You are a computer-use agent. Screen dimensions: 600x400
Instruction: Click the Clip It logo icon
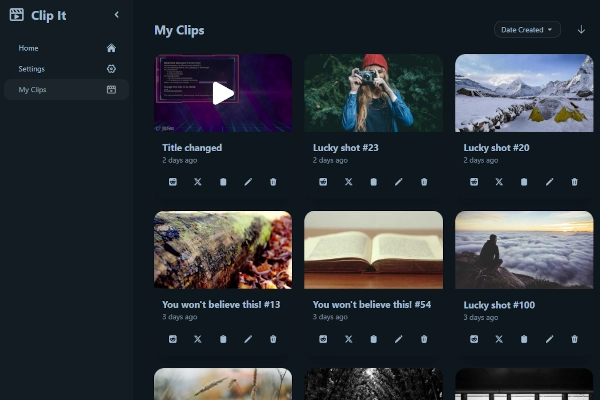[x=16, y=15]
